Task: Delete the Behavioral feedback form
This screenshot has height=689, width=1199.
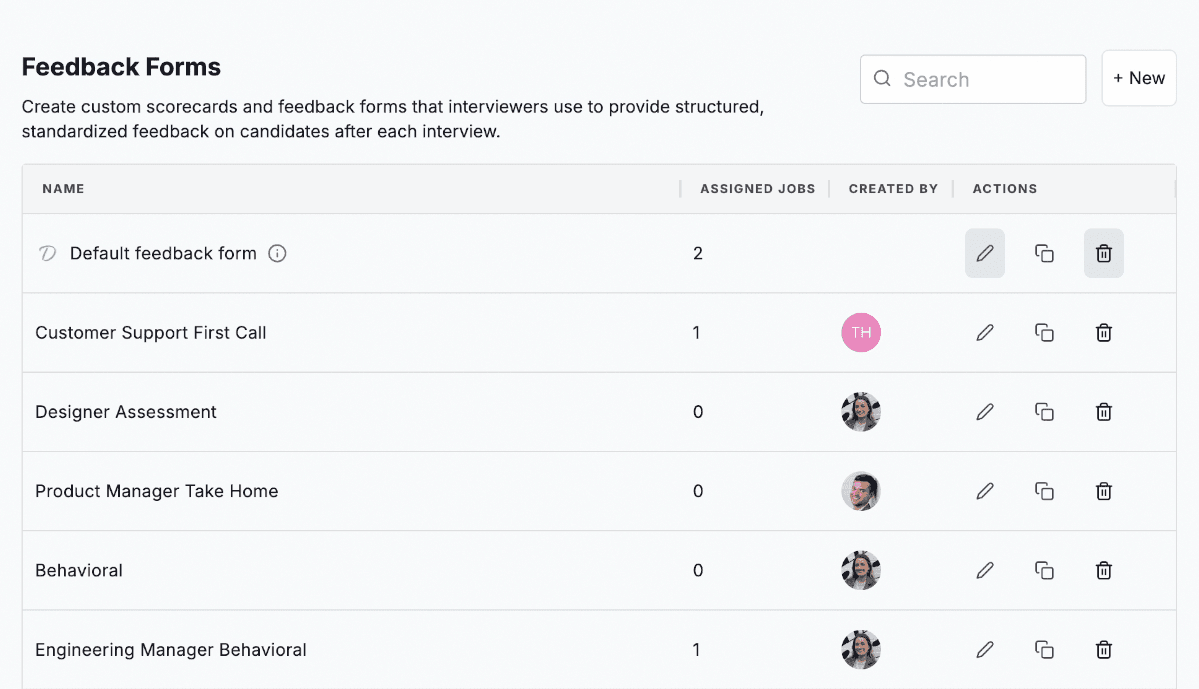Action: coord(1104,571)
